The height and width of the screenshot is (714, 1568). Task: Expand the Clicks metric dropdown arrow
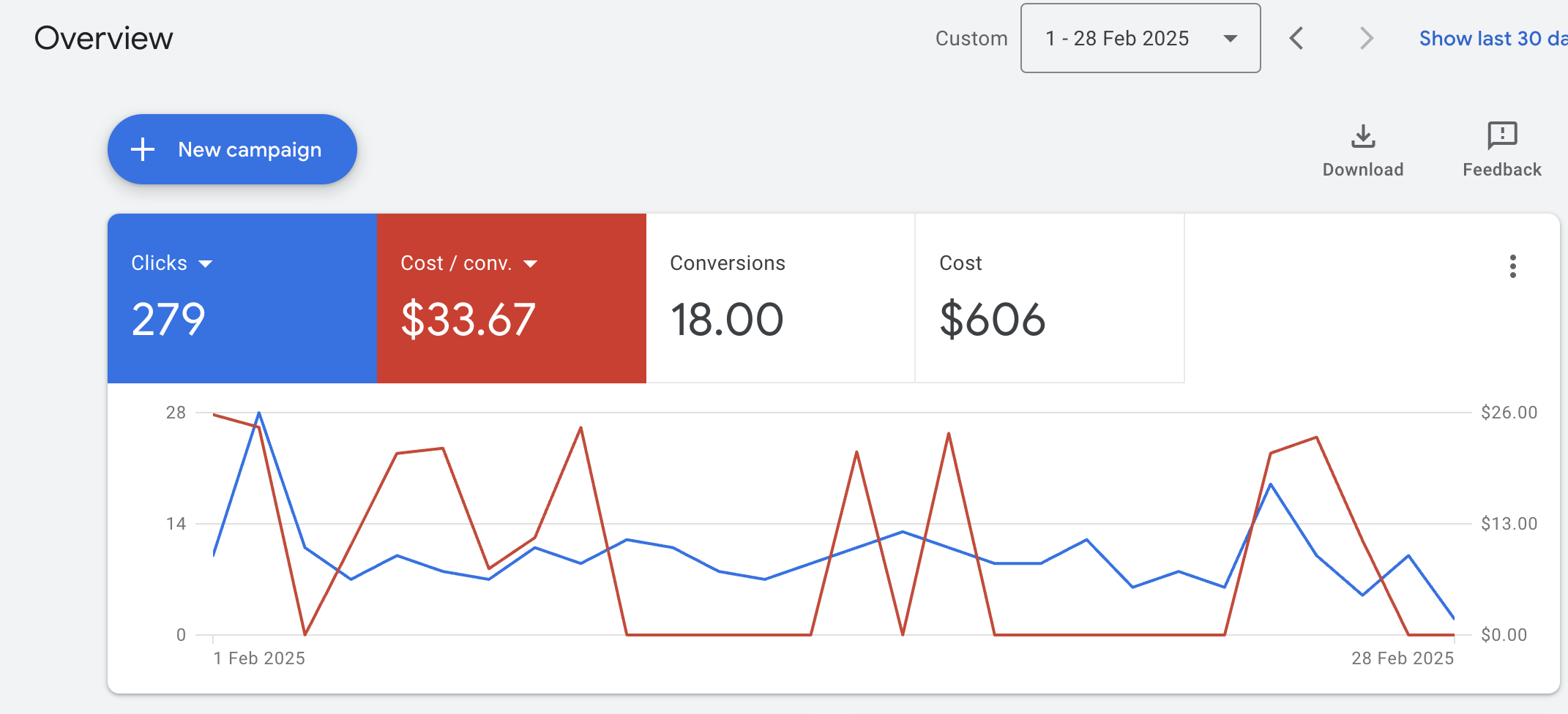click(x=206, y=264)
